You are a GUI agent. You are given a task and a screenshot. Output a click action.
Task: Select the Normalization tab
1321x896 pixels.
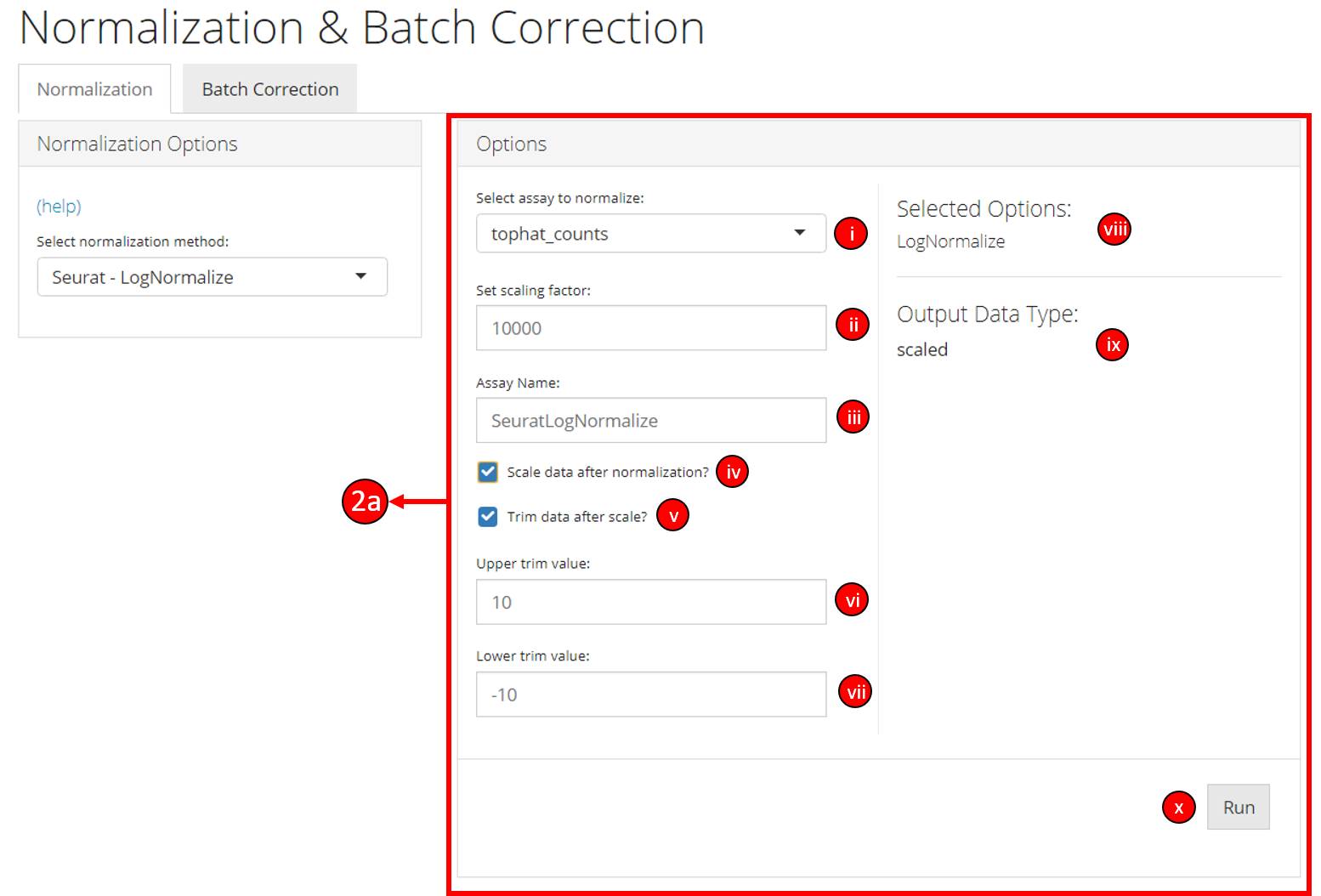click(94, 89)
